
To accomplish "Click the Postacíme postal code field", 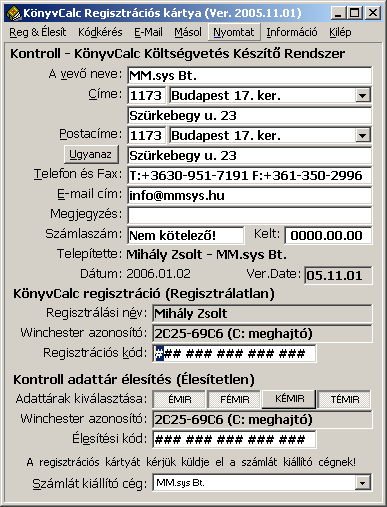I will [x=147, y=136].
